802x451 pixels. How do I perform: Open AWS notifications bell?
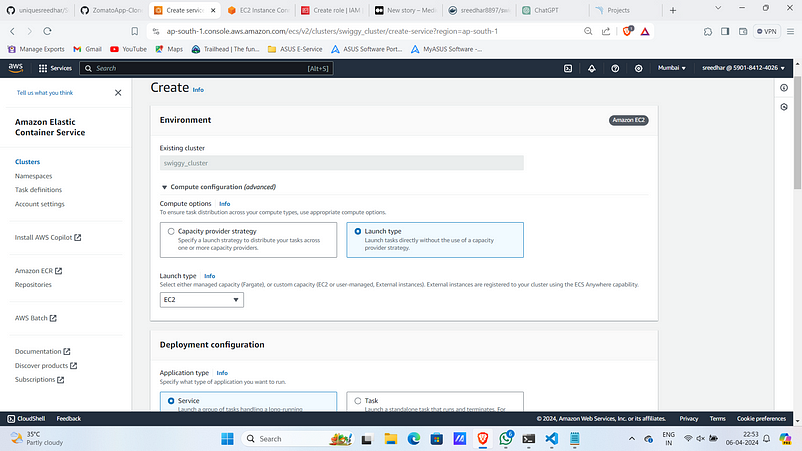point(591,68)
